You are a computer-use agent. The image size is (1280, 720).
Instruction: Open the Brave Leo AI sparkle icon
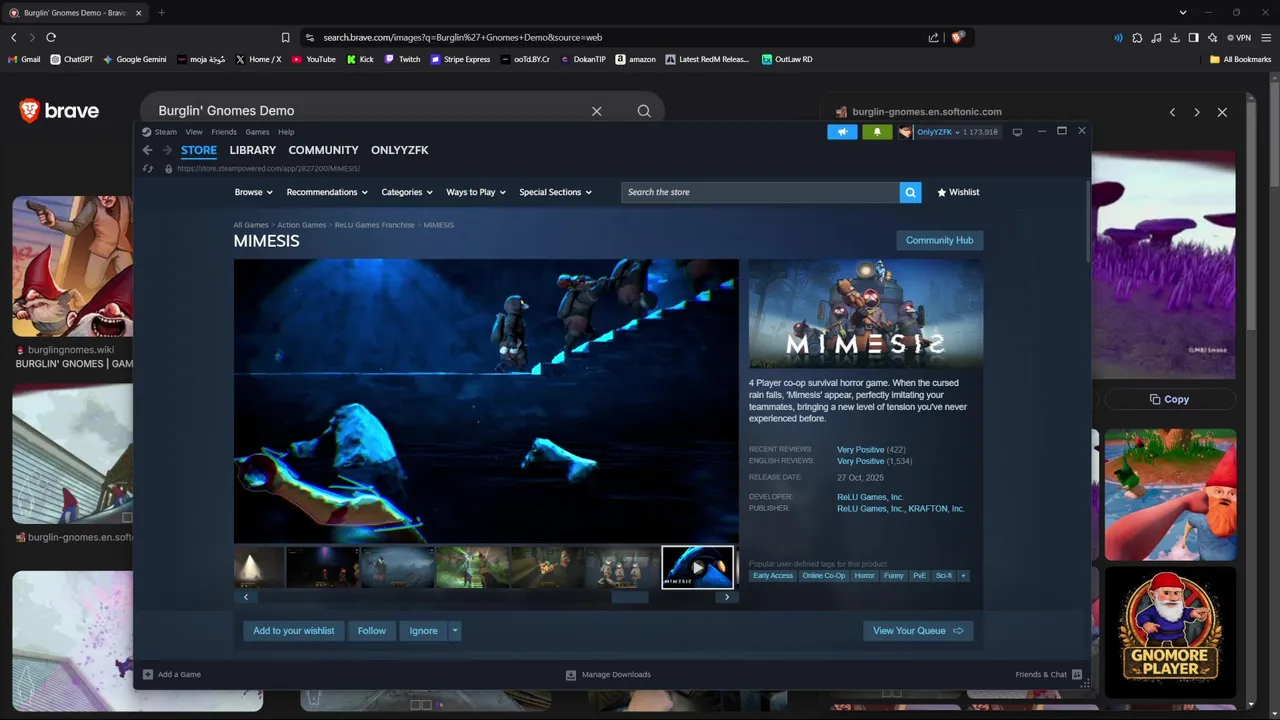[1212, 37]
